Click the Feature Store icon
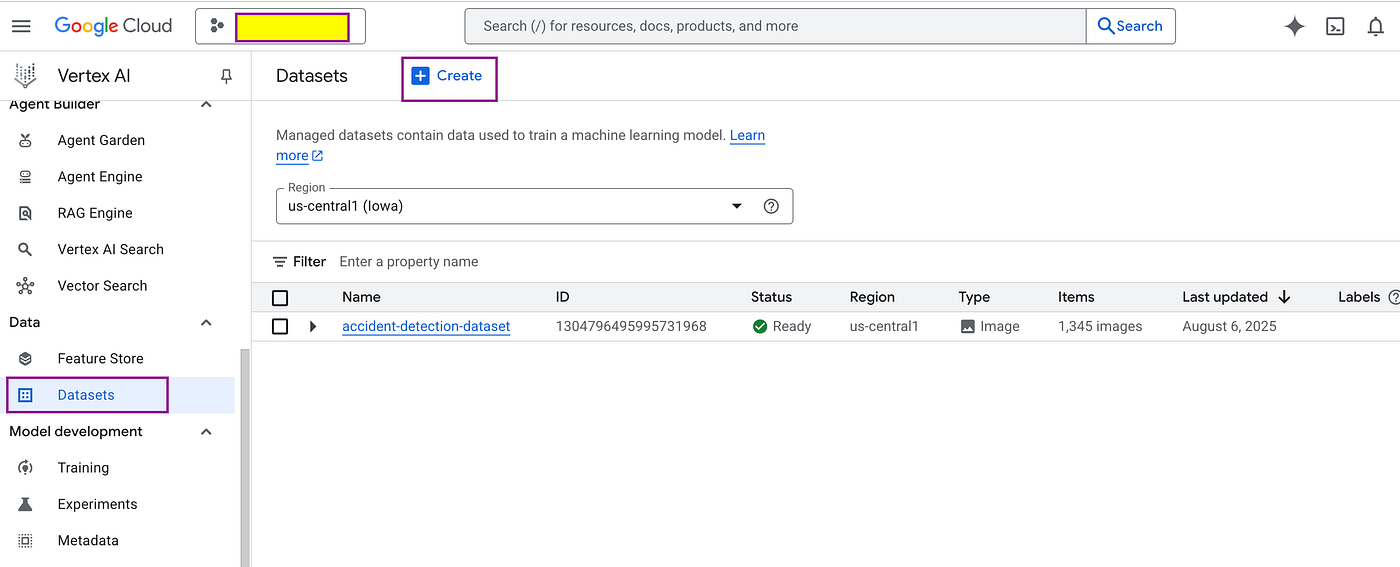The image size is (1400, 567). [26, 358]
